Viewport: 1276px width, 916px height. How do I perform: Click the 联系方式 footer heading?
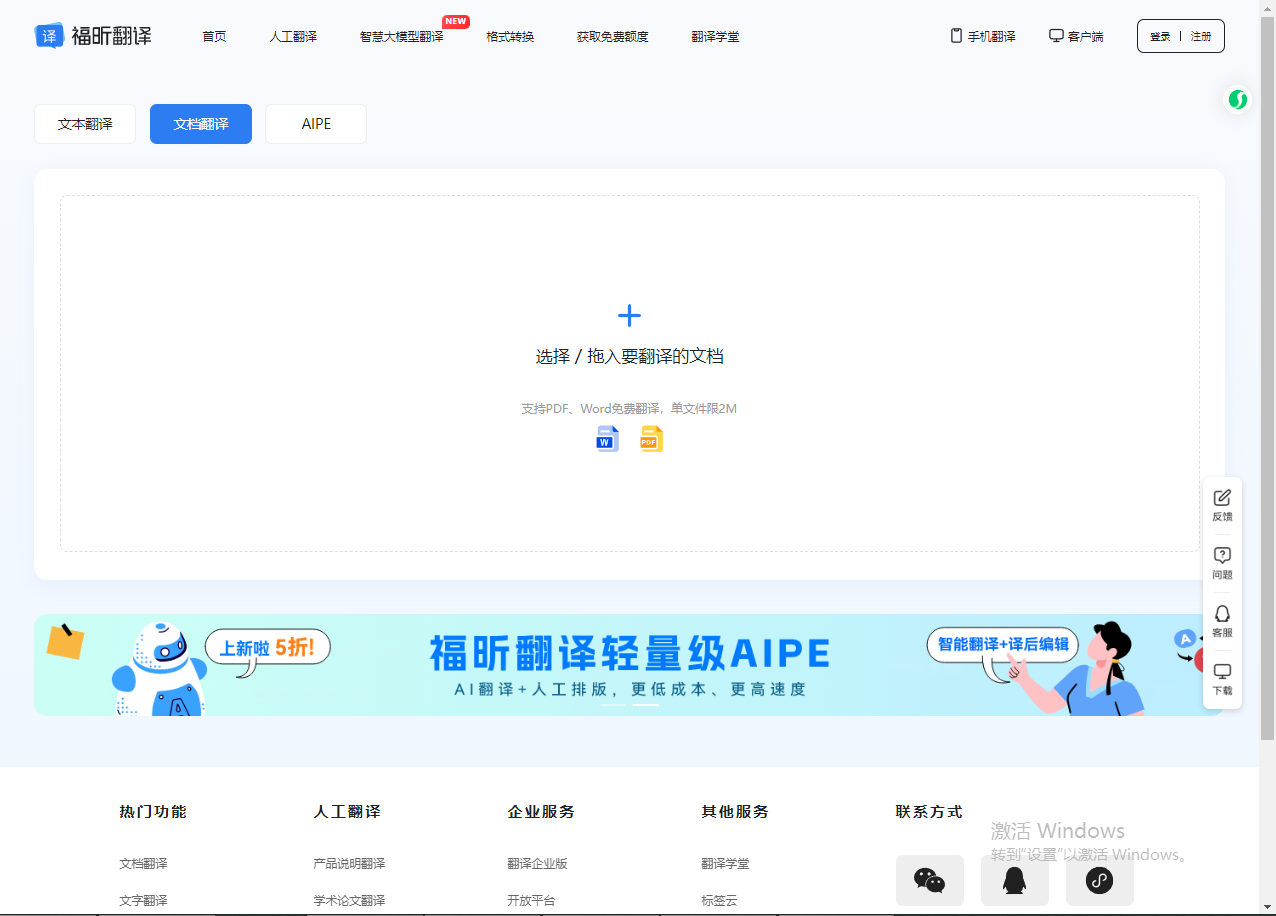coord(929,812)
